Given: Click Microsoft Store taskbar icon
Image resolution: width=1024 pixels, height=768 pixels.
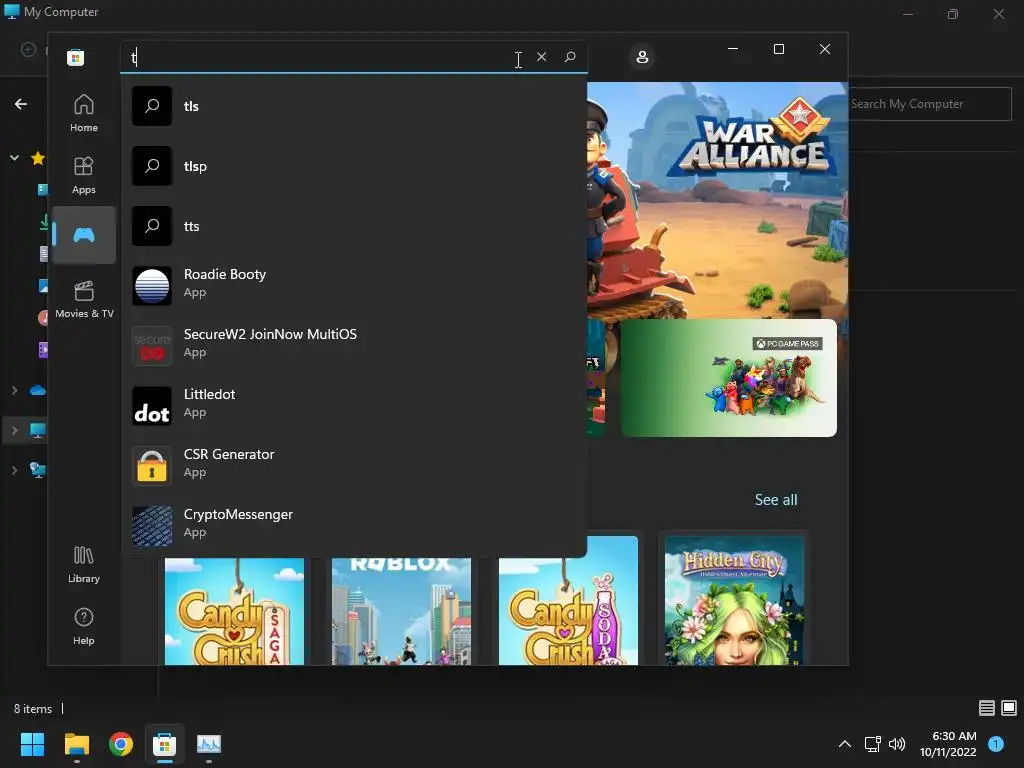Looking at the screenshot, I should 165,744.
